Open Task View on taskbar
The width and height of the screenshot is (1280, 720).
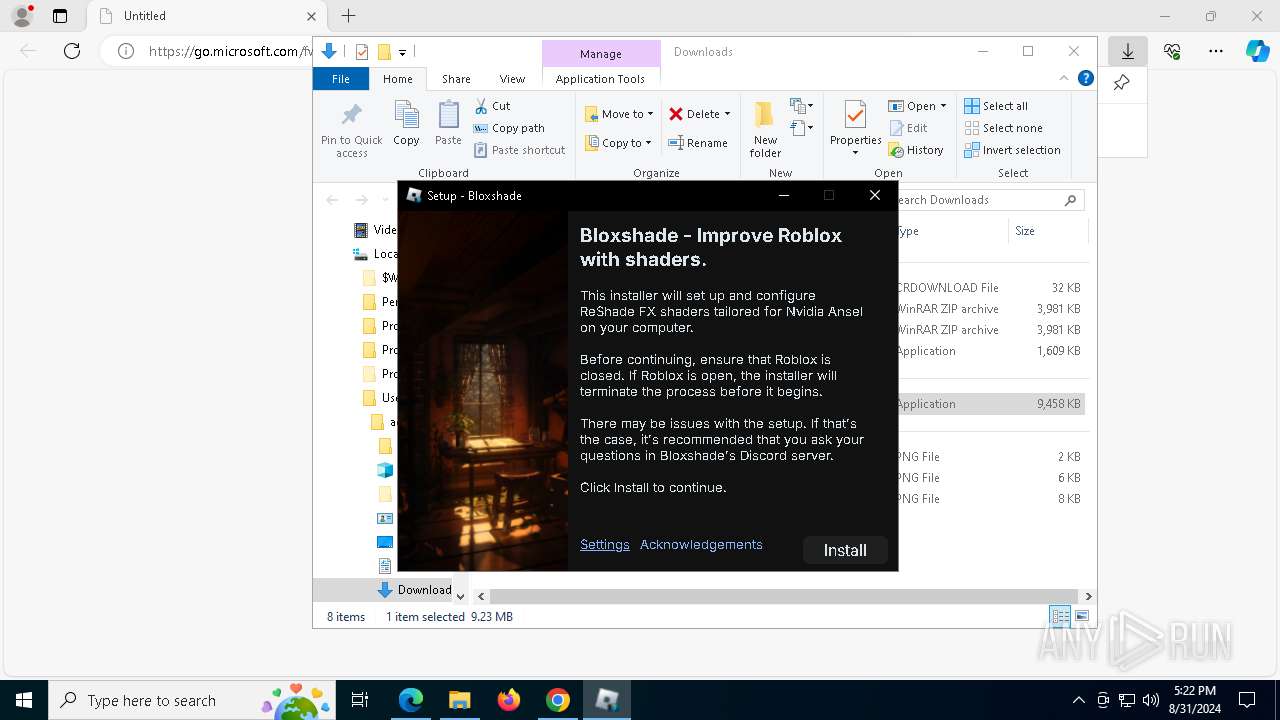pyautogui.click(x=360, y=700)
